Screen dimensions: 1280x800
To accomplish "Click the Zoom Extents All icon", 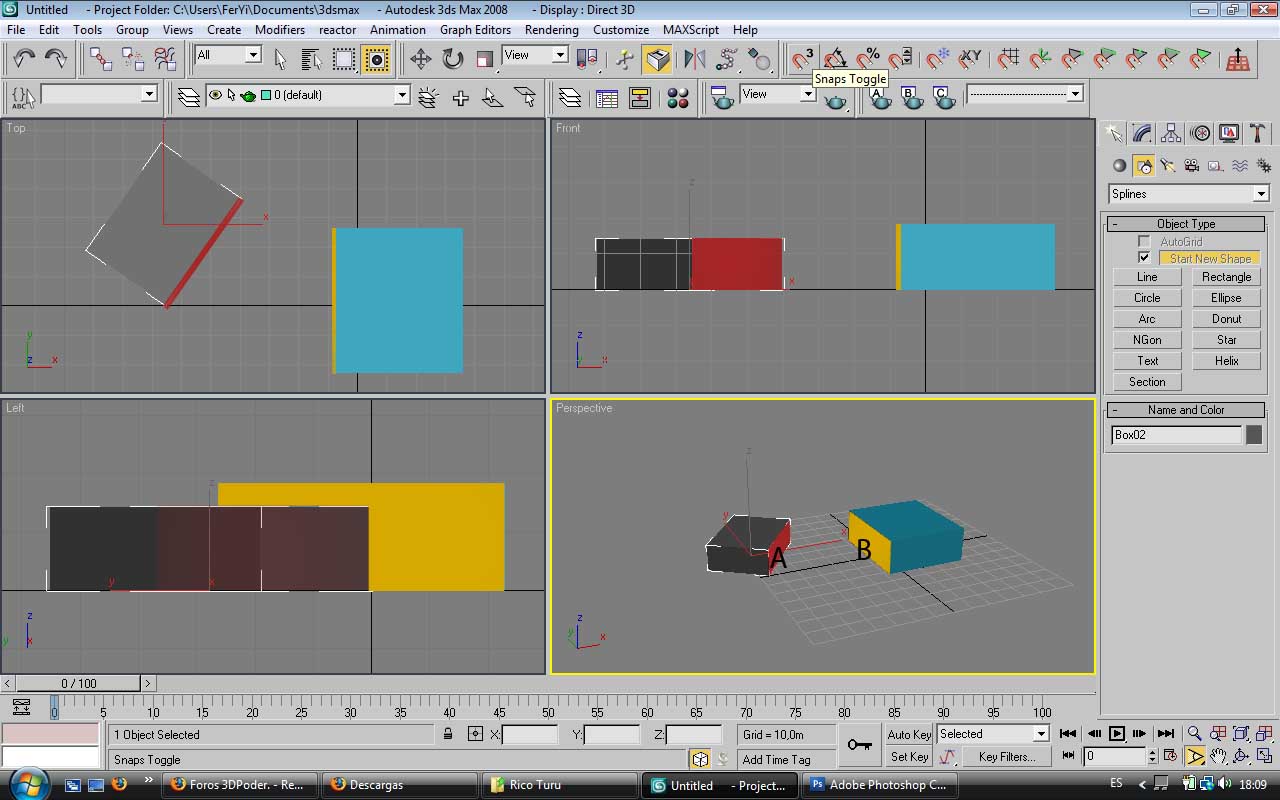I will pos(1264,735).
